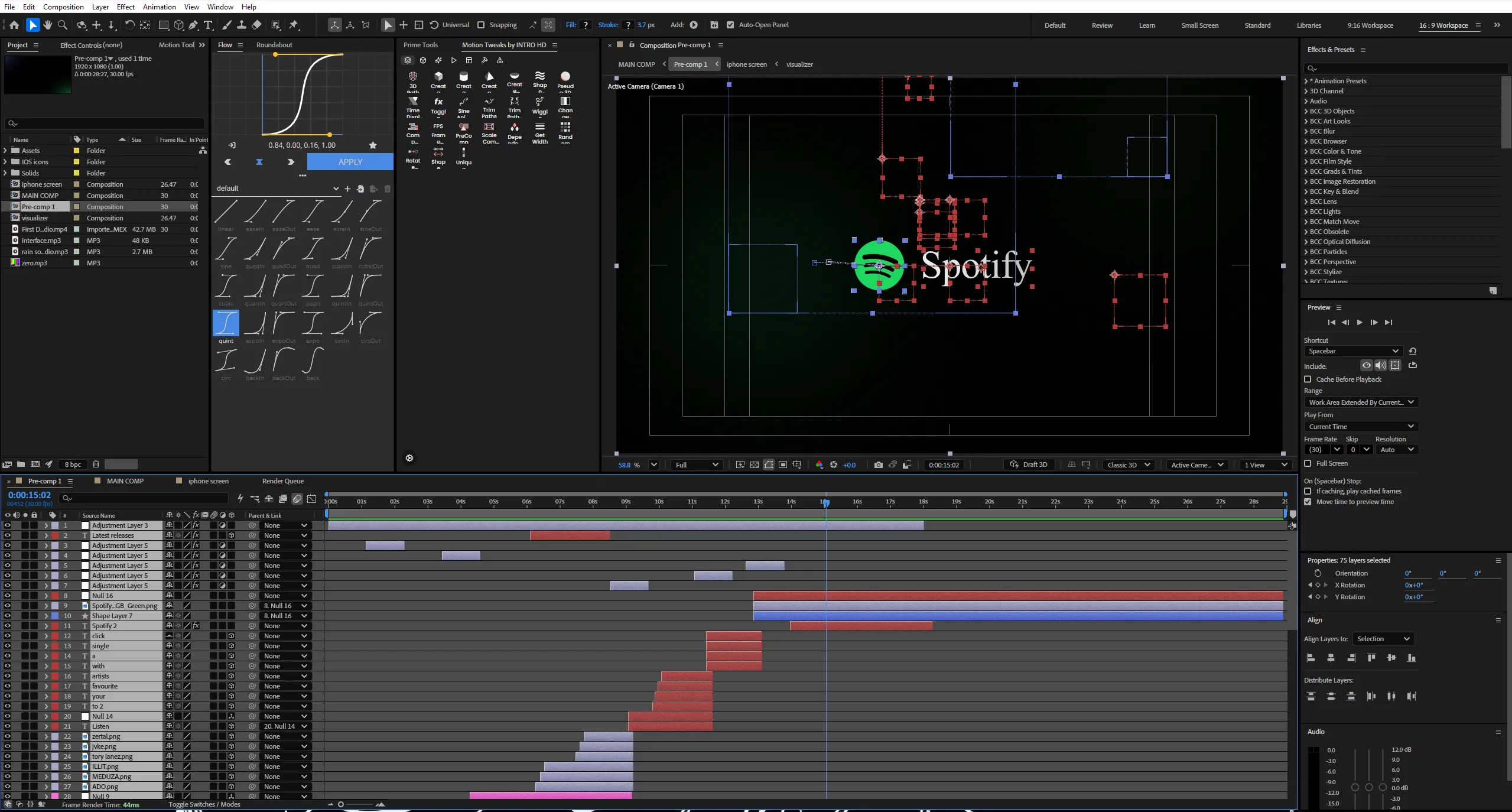Click the play button in Preview panel
This screenshot has width=1512, height=812.
(1360, 323)
